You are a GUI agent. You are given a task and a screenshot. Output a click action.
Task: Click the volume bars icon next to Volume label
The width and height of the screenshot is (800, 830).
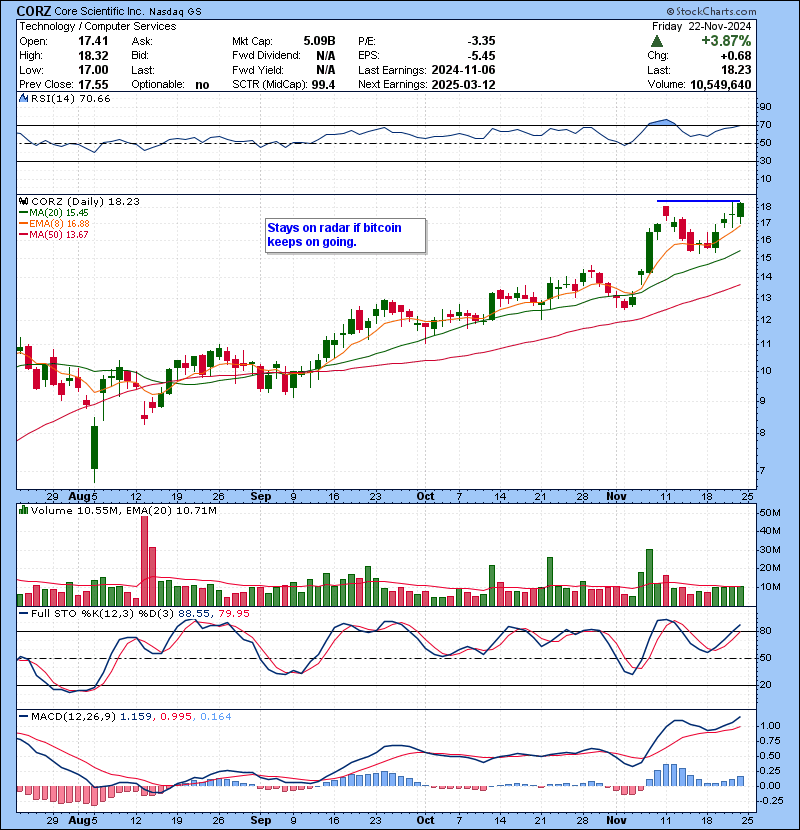[x=23, y=510]
